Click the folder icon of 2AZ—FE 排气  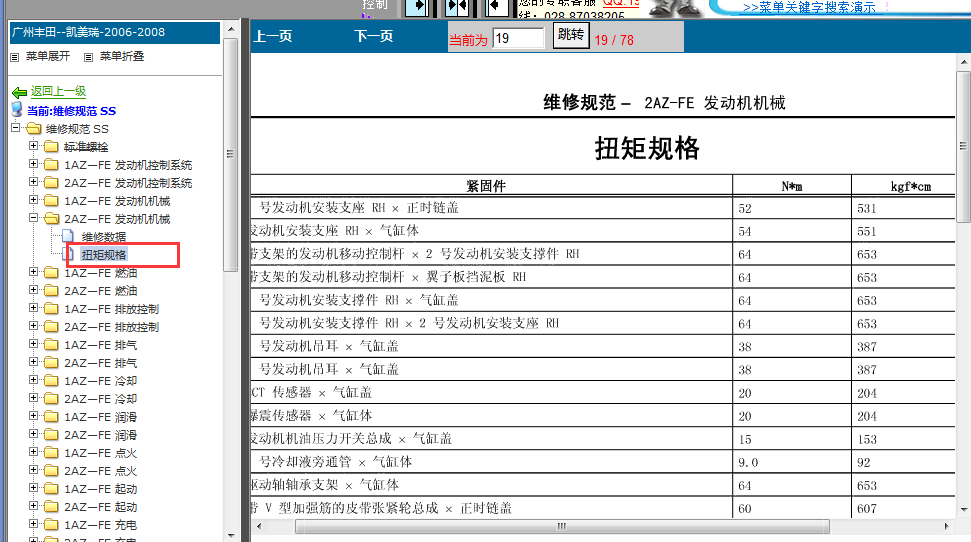click(51, 362)
